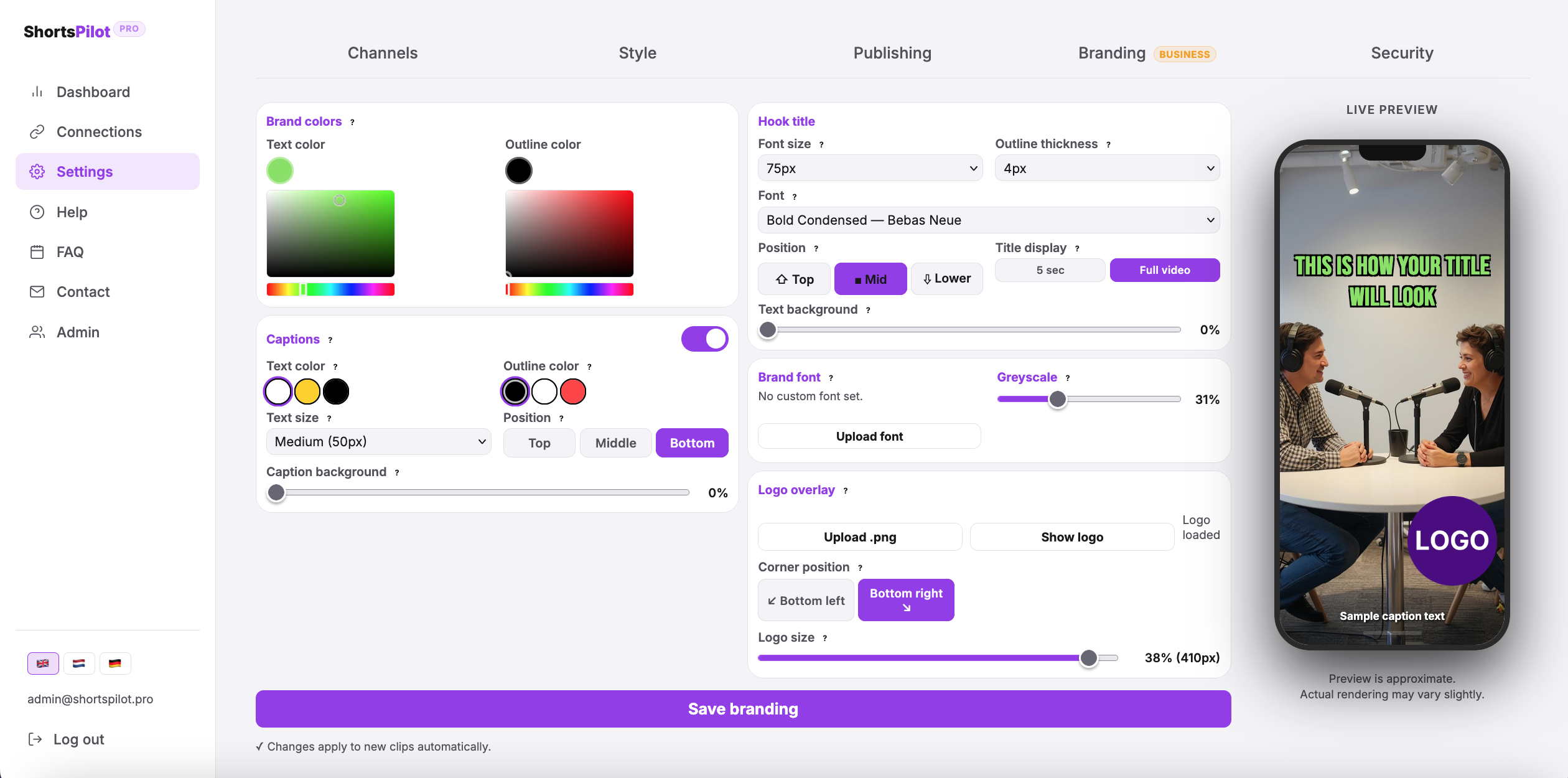This screenshot has width=1568, height=778.
Task: Select the yellow caption text color swatch
Action: click(x=306, y=391)
